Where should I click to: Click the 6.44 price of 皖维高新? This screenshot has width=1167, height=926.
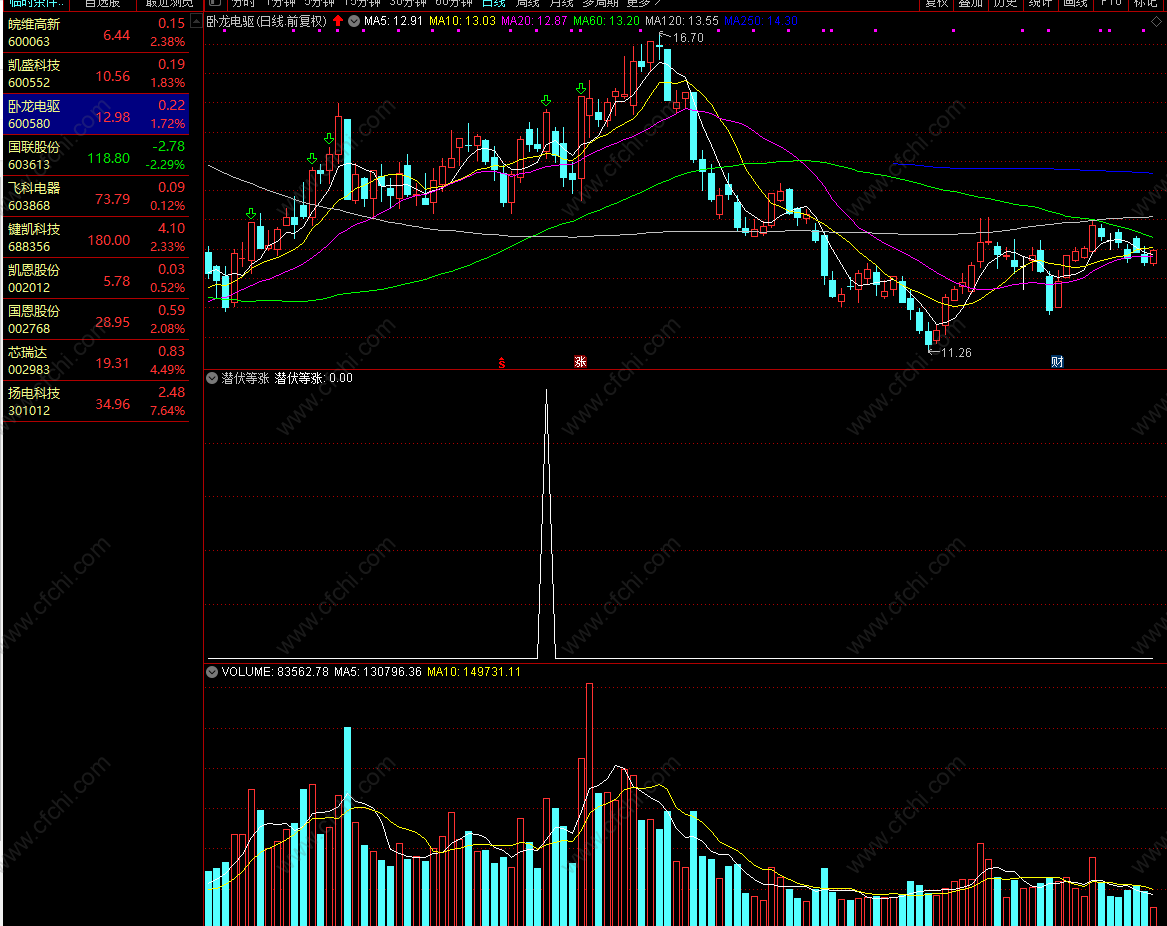click(116, 35)
